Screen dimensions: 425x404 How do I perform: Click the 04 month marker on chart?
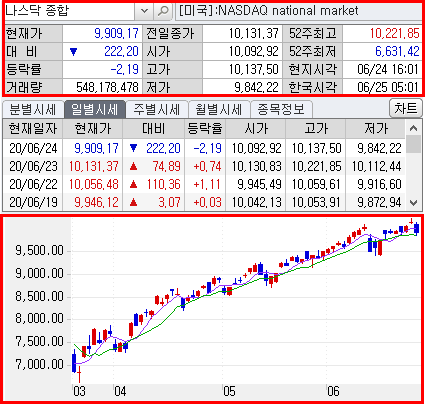coord(120,391)
